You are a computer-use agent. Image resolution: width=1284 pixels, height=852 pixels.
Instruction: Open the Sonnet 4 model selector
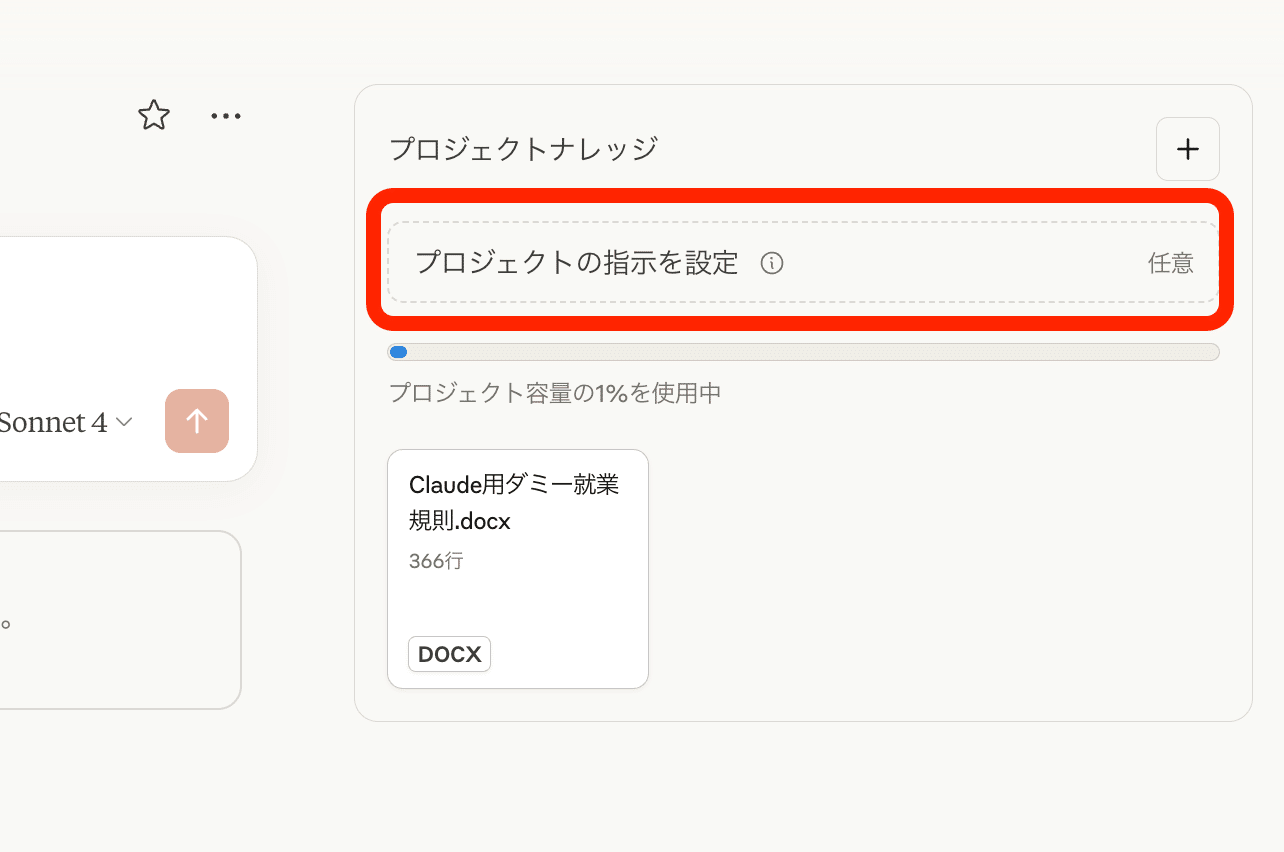point(60,422)
